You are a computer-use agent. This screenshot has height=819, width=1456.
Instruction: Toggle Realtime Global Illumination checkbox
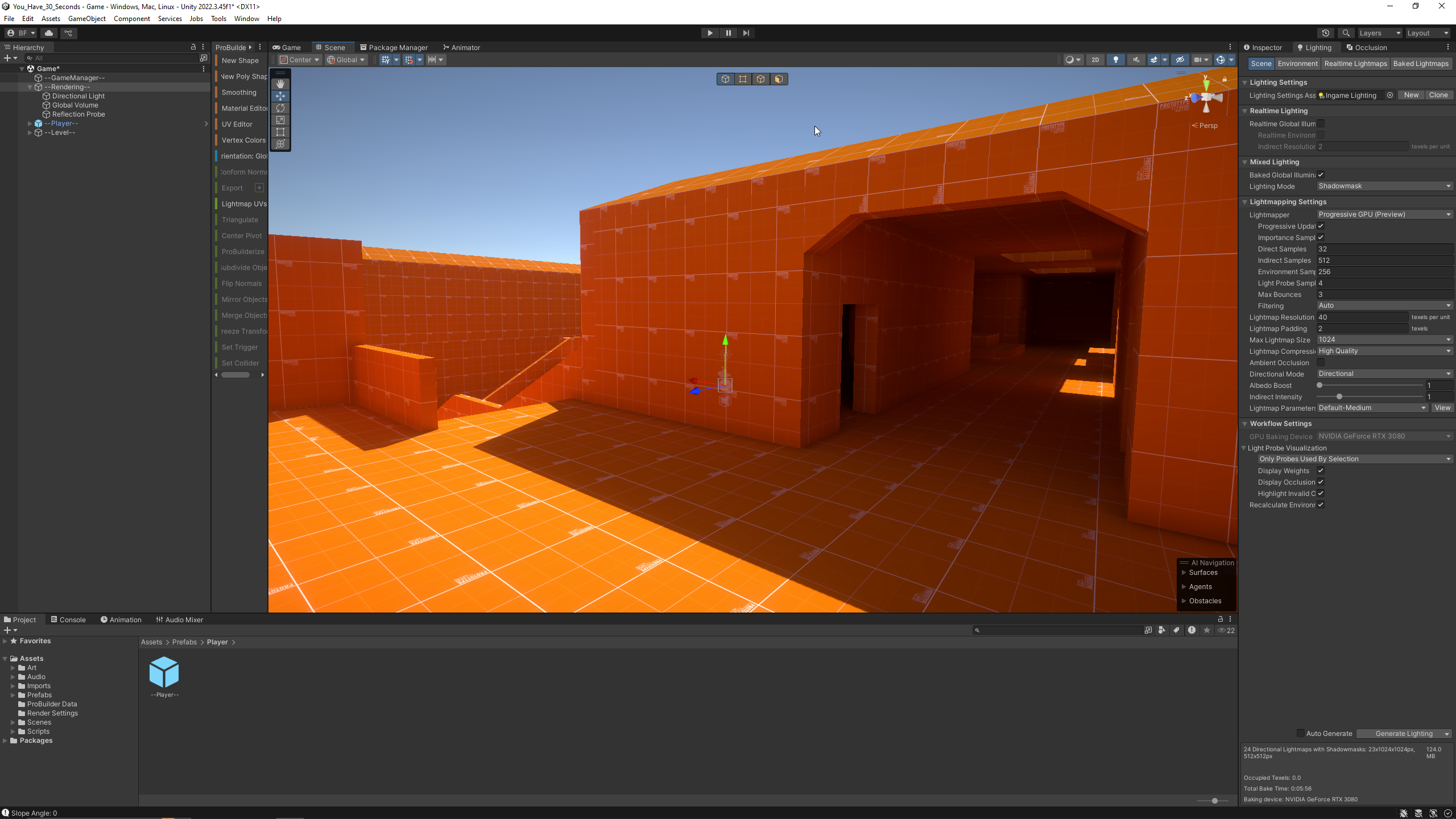click(x=1321, y=124)
